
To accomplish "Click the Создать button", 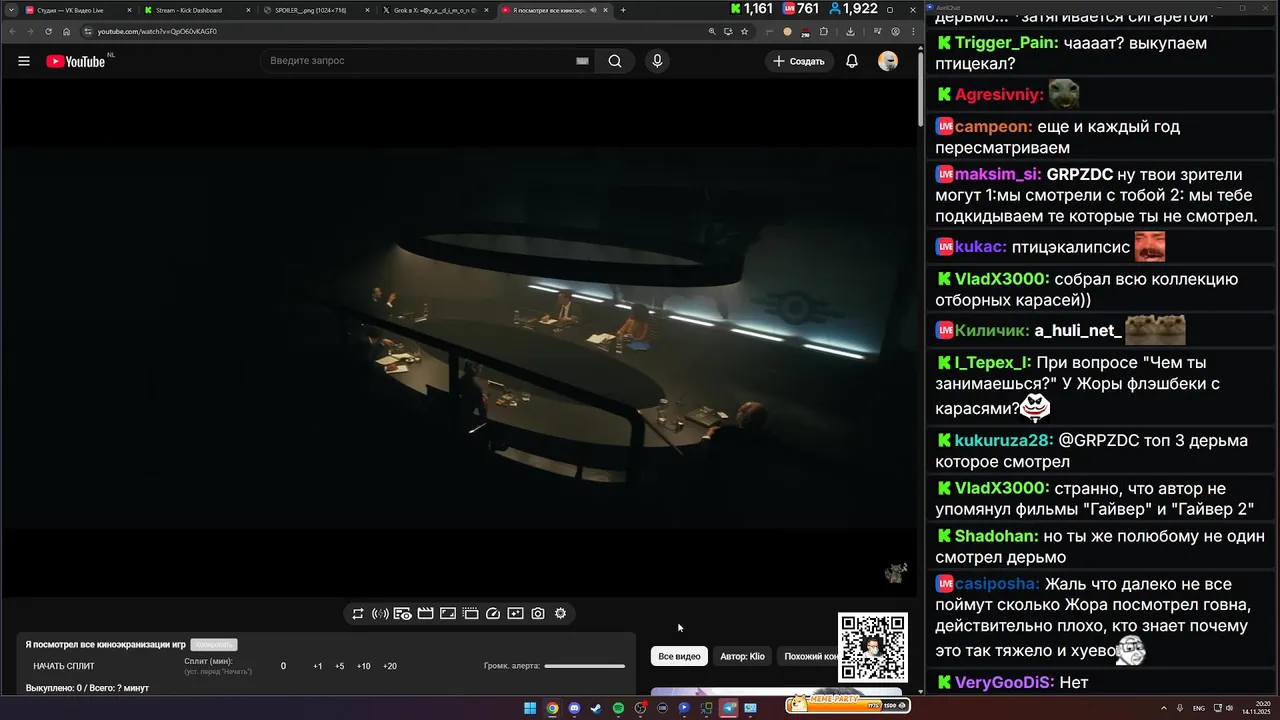I will point(799,61).
